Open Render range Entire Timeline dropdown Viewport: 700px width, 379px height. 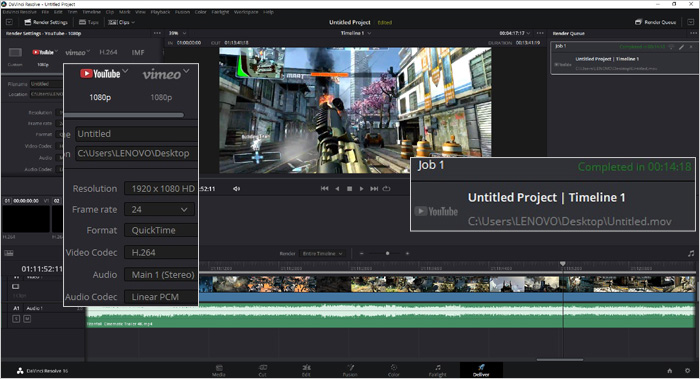(x=322, y=254)
